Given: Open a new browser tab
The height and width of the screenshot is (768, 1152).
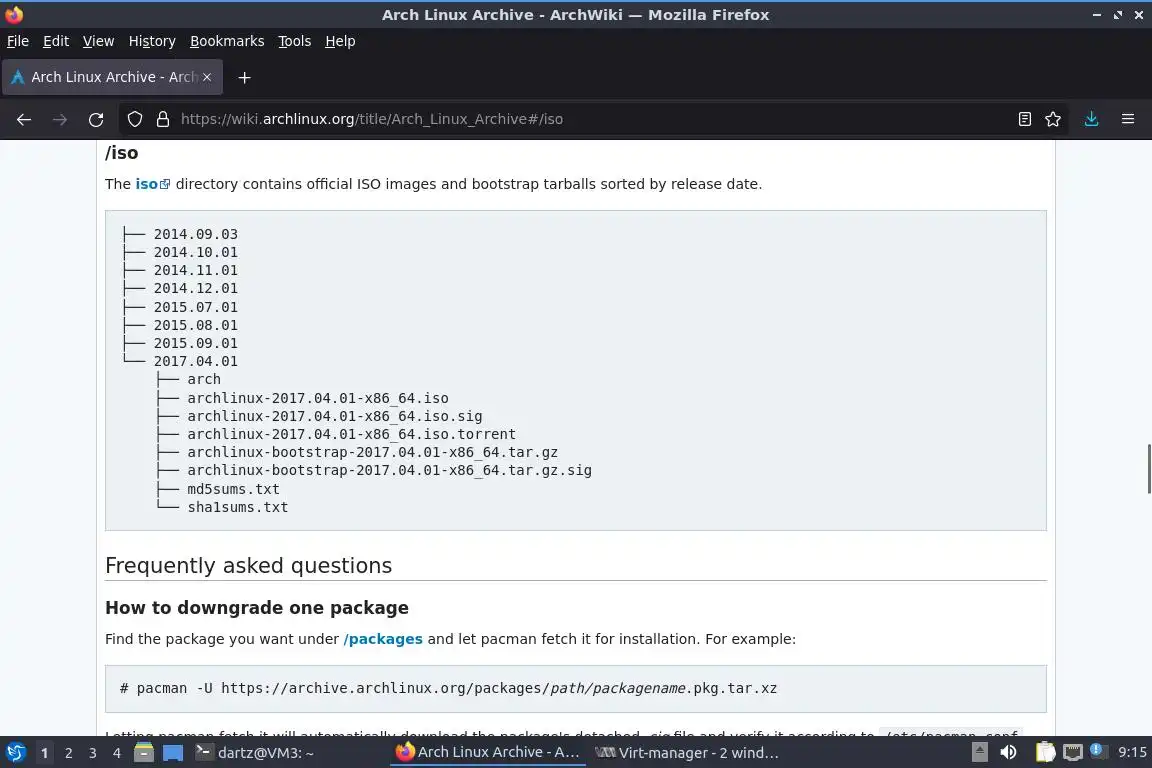Looking at the screenshot, I should point(245,77).
